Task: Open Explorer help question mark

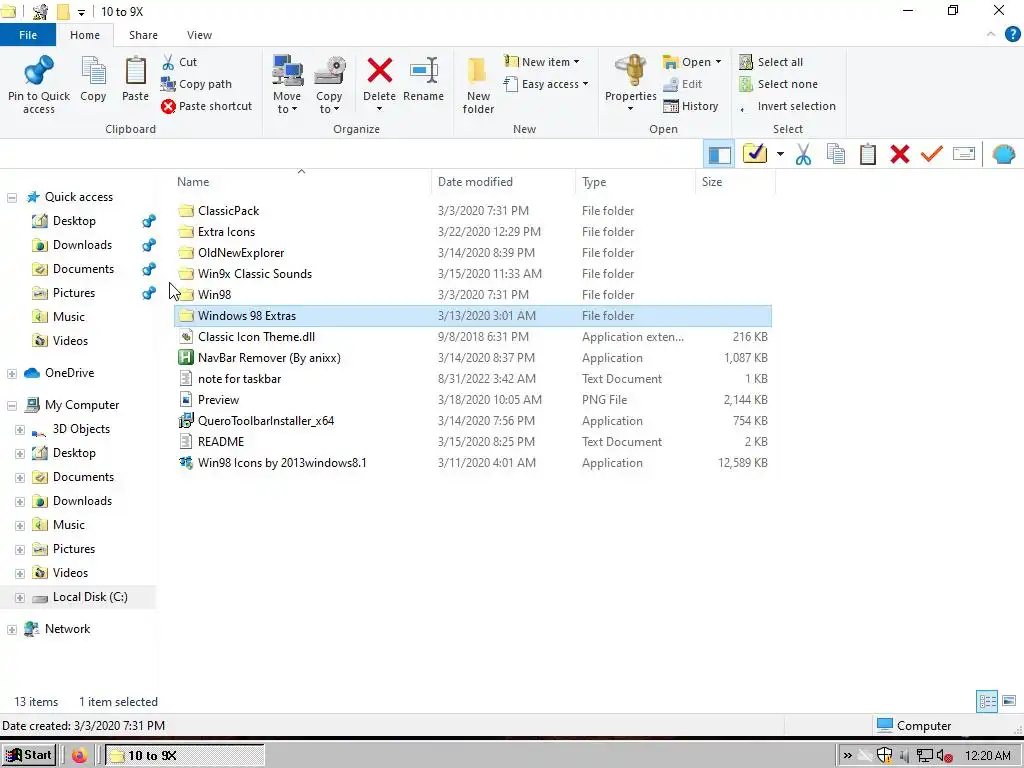Action: 1012,35
